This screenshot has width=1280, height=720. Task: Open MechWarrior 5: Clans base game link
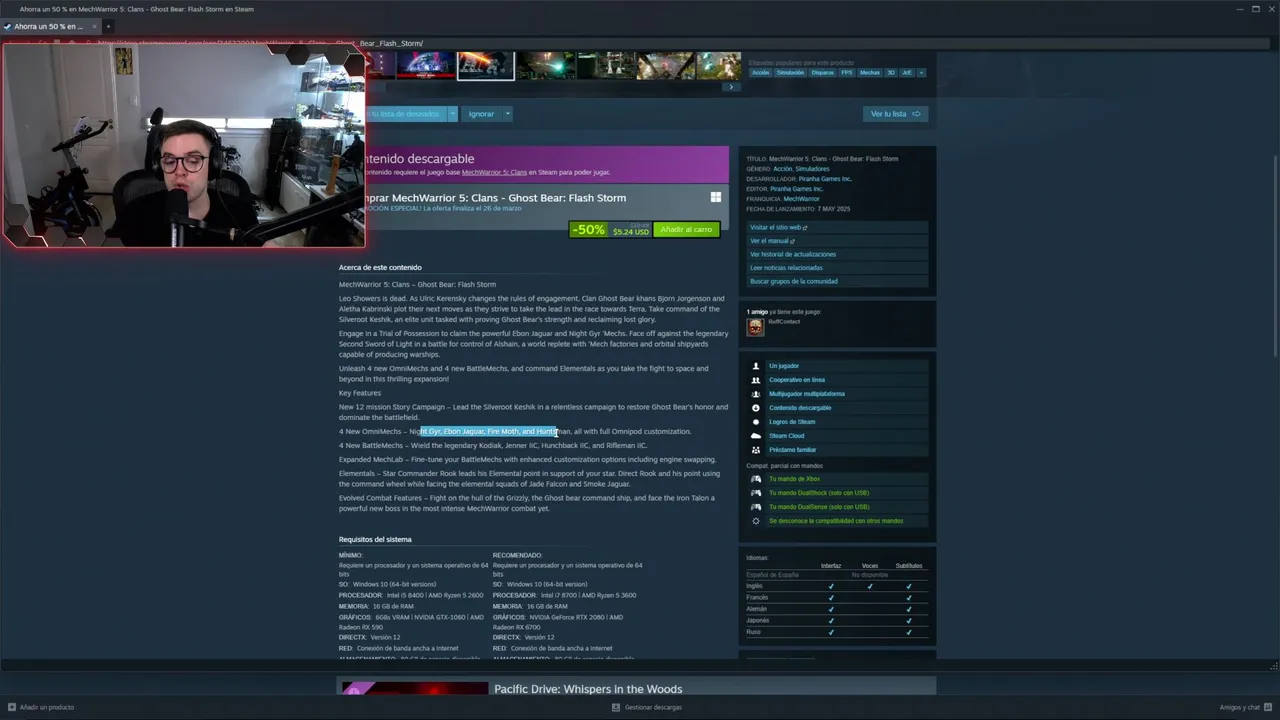click(494, 172)
